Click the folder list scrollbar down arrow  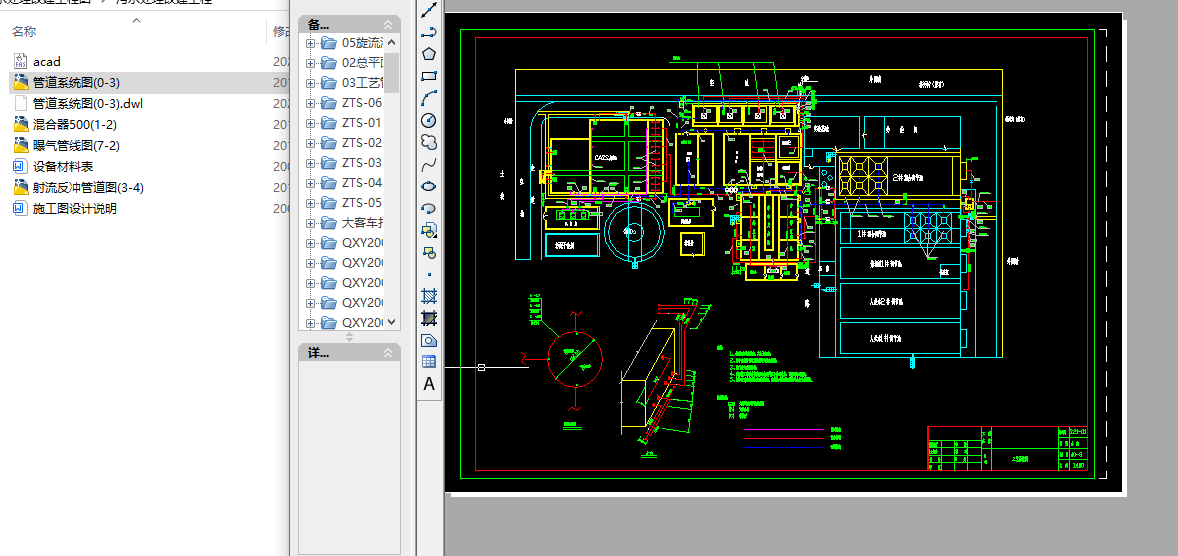click(x=391, y=322)
